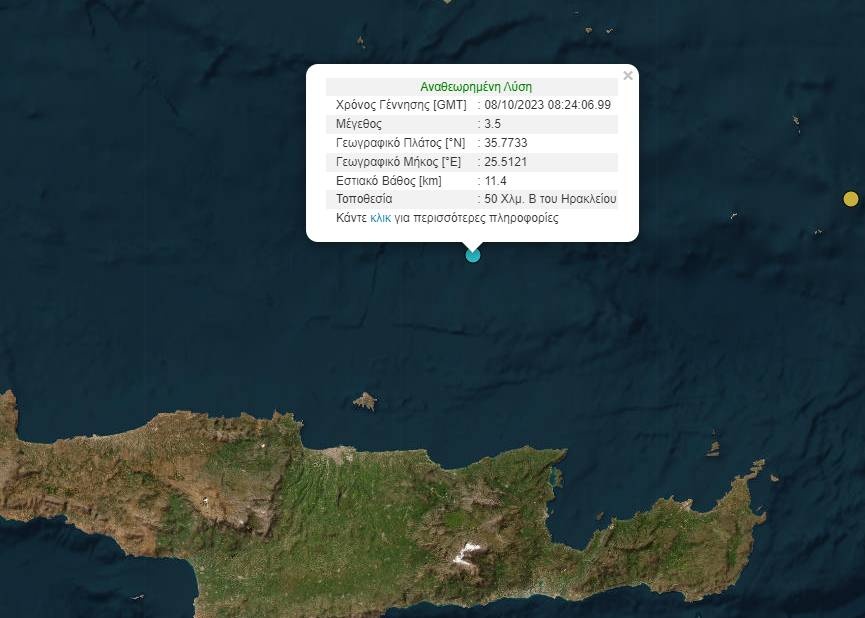Viewport: 865px width, 618px height.
Task: Click the latitude value 35.7733
Action: tap(506, 143)
